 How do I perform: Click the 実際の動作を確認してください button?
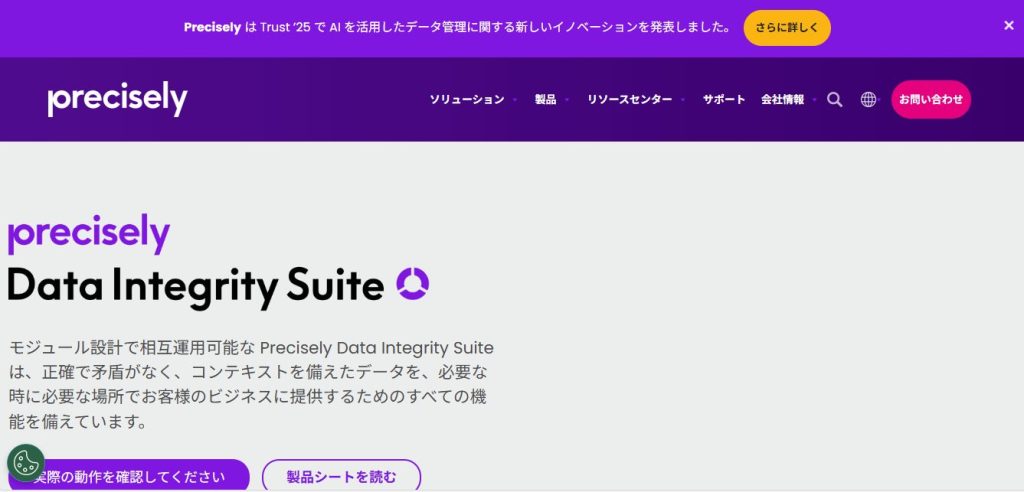click(x=129, y=476)
